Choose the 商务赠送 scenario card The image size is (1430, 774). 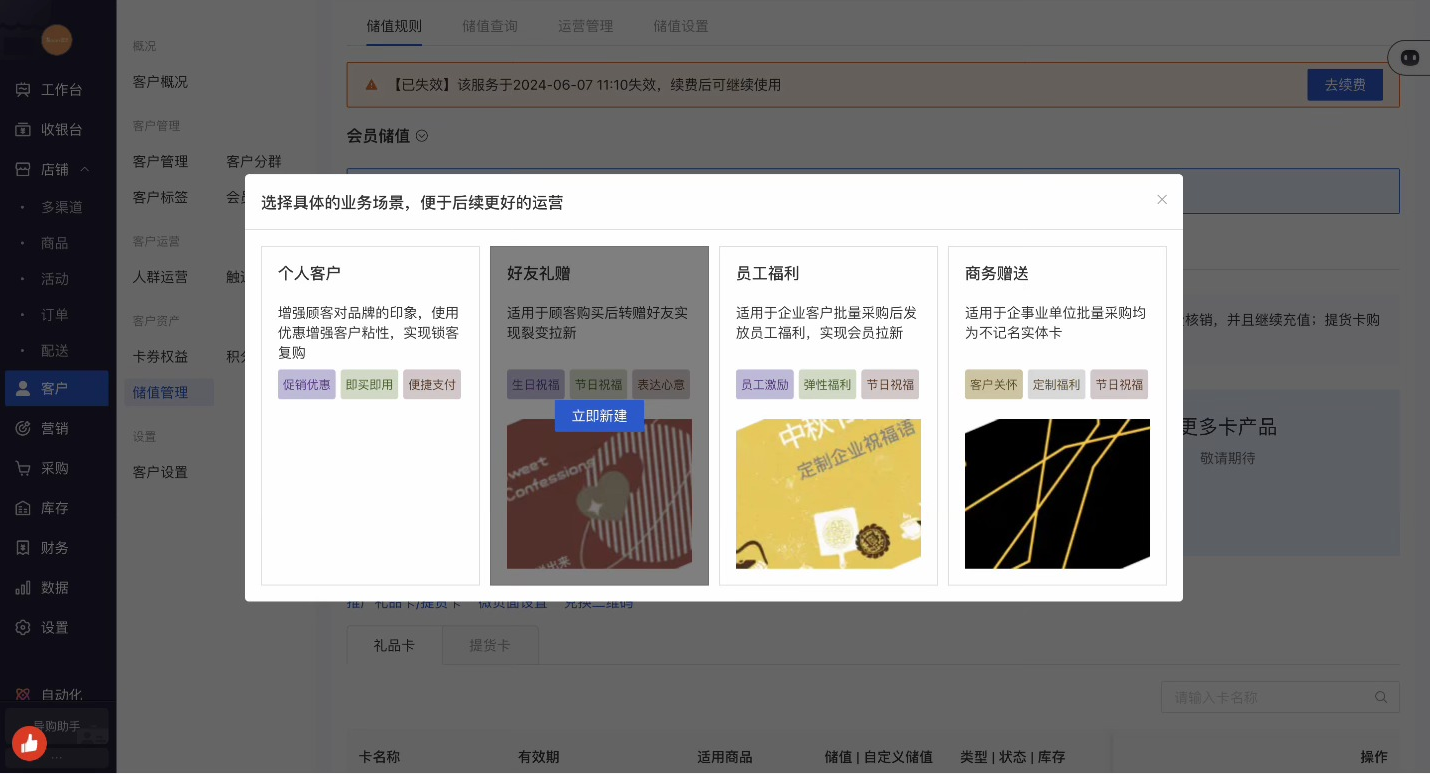[x=1057, y=415]
